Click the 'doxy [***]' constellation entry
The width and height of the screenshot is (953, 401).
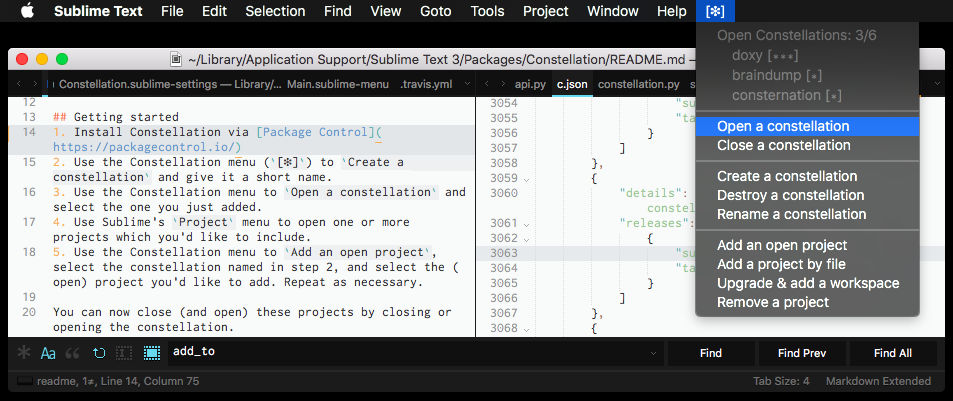click(x=765, y=55)
